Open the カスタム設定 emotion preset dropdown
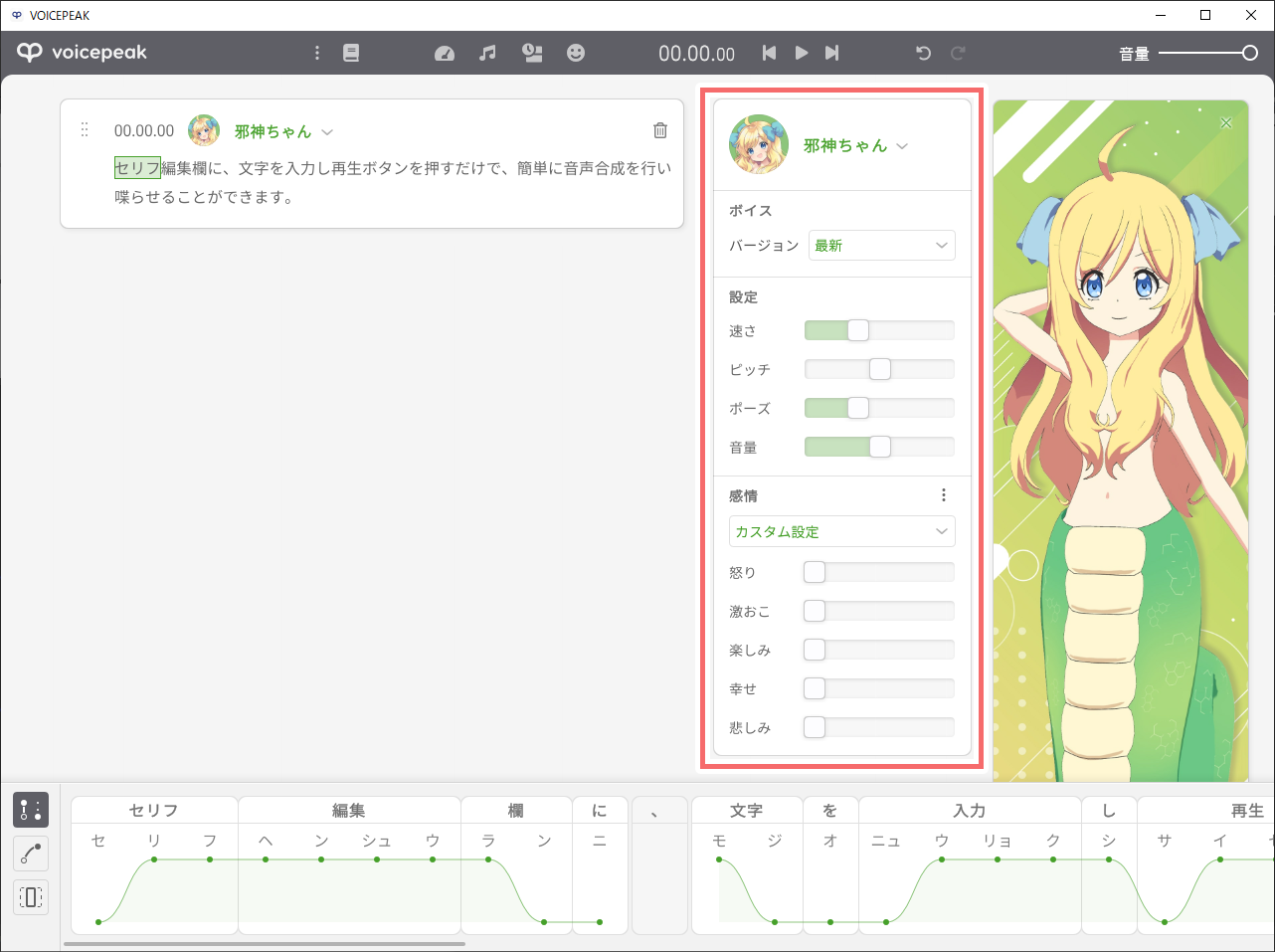Image resolution: width=1275 pixels, height=952 pixels. pyautogui.click(x=842, y=531)
